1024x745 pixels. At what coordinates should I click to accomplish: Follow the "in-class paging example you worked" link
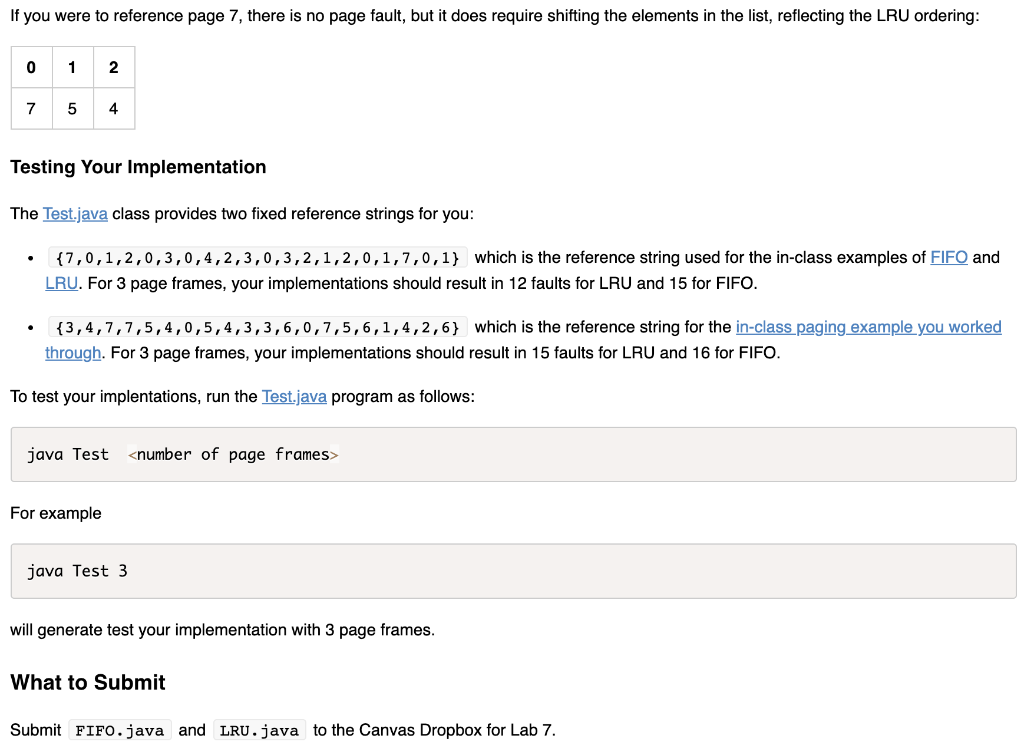869,326
